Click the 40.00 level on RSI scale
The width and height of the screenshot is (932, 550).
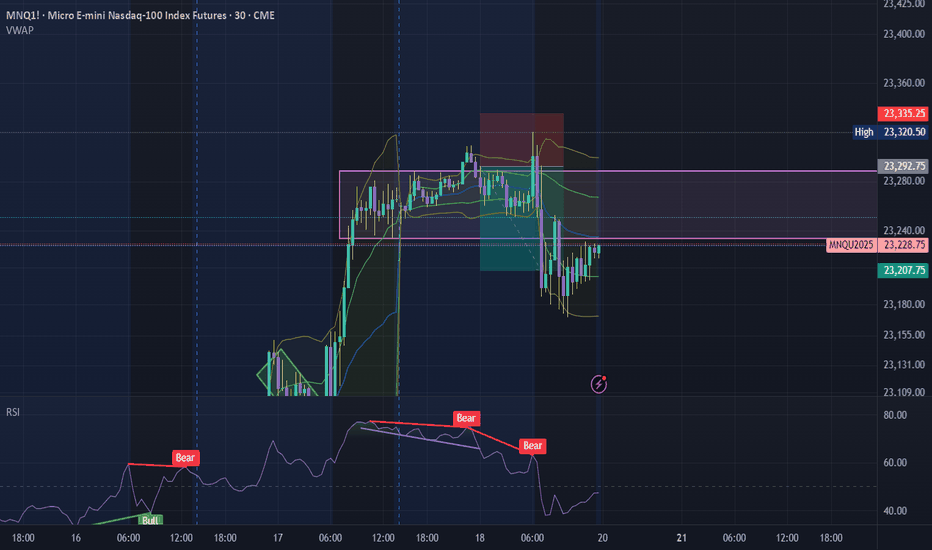tap(895, 511)
